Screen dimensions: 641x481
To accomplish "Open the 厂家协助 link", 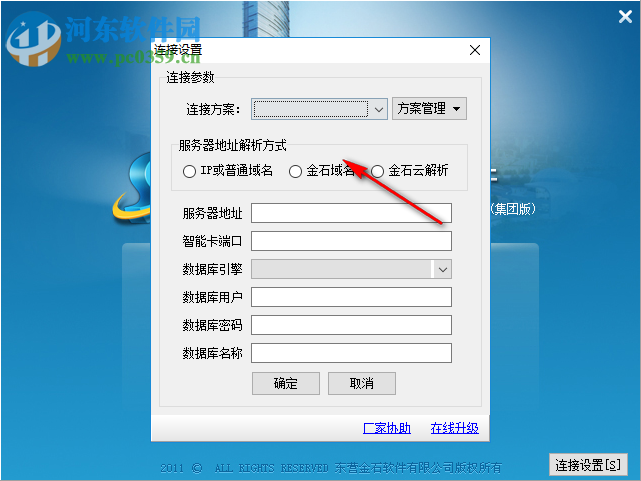I will click(x=387, y=428).
